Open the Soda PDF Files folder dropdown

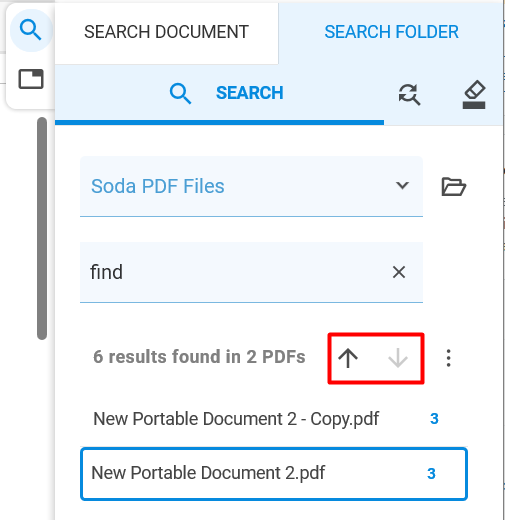point(251,186)
